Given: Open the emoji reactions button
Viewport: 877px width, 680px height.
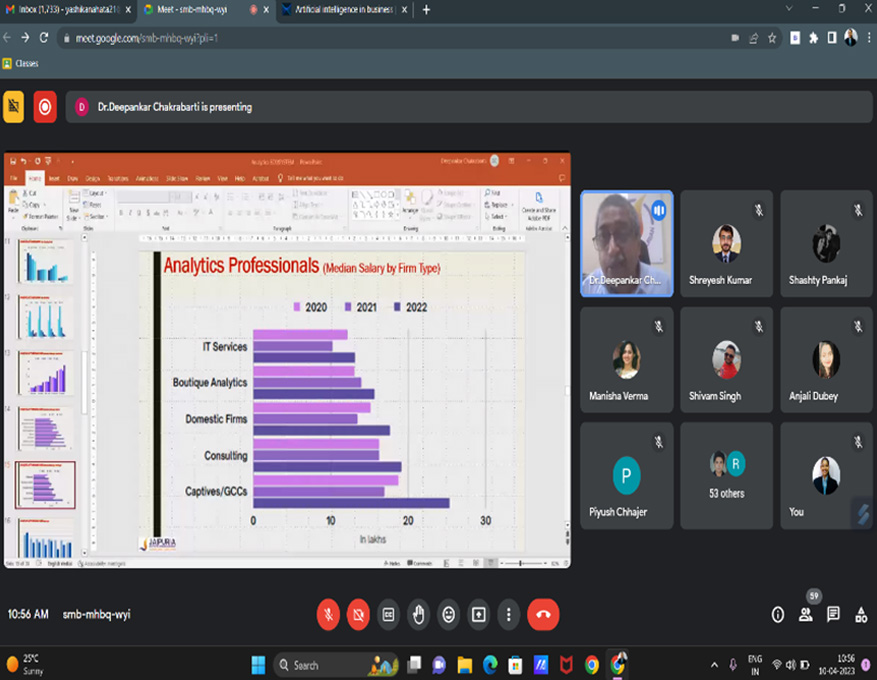Looking at the screenshot, I should 449,614.
